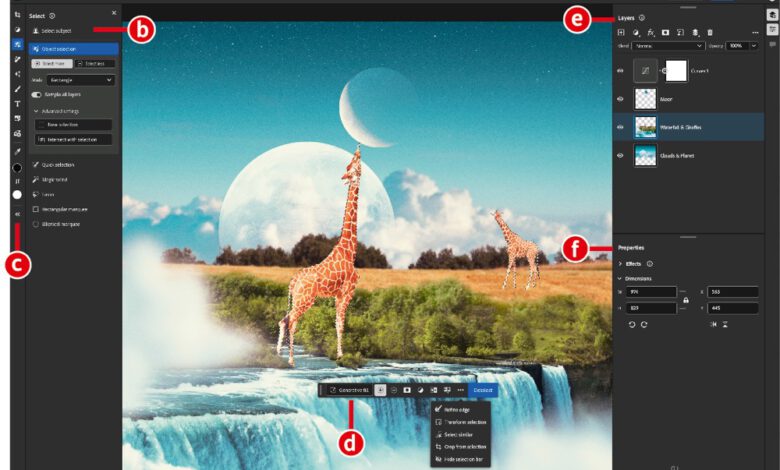Click the X position field in Dimensions
Viewport: 780px width, 470px height.
(733, 292)
